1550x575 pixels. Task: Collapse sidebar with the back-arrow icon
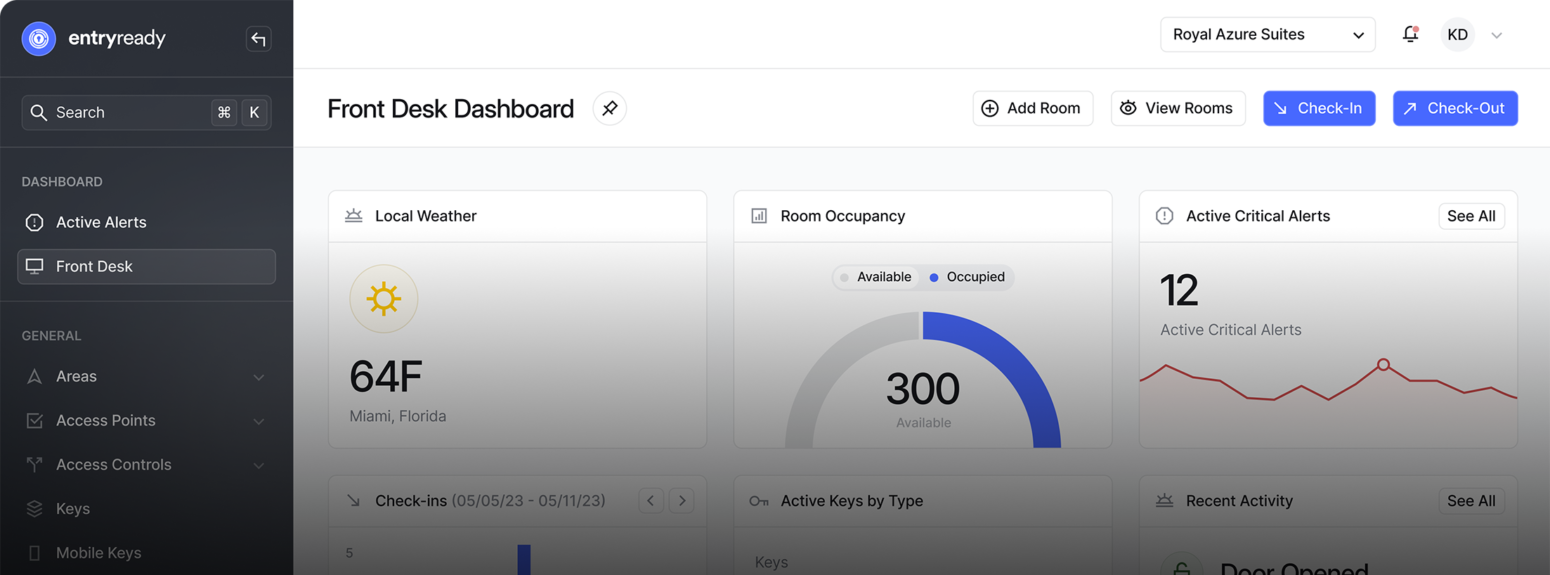[x=258, y=39]
